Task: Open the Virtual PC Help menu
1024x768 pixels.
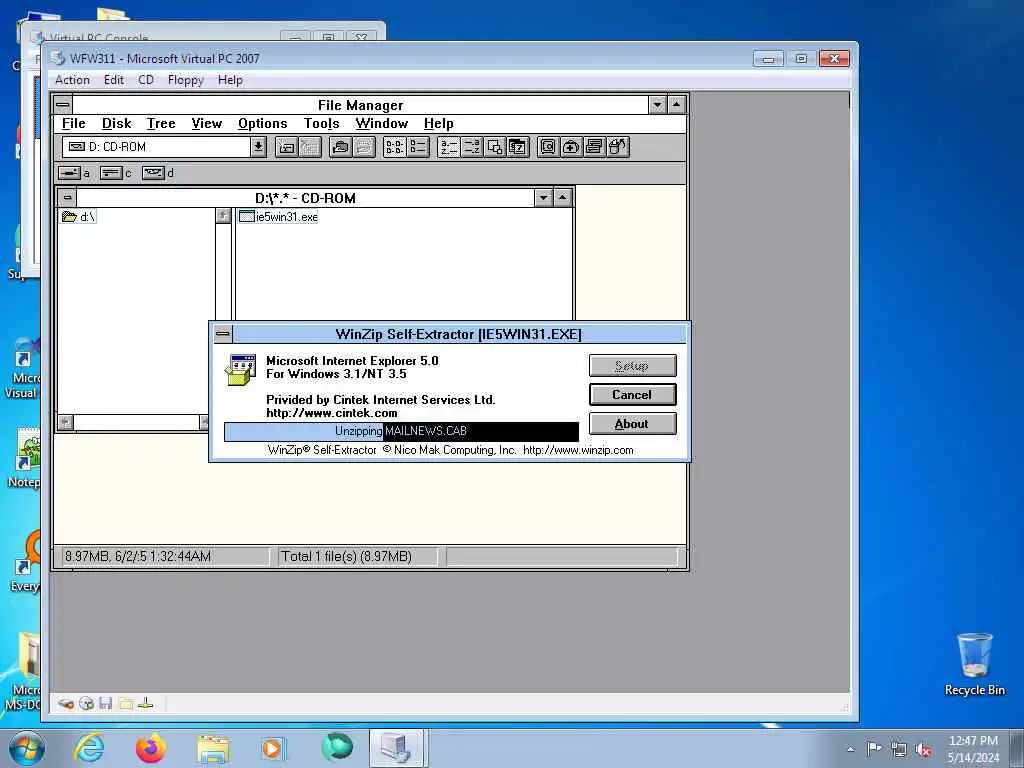Action: click(x=230, y=80)
